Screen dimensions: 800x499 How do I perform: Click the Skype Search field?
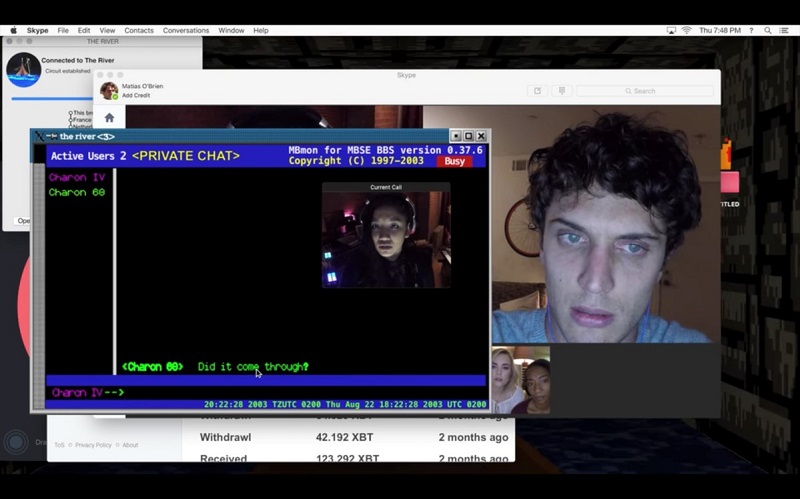coord(645,91)
